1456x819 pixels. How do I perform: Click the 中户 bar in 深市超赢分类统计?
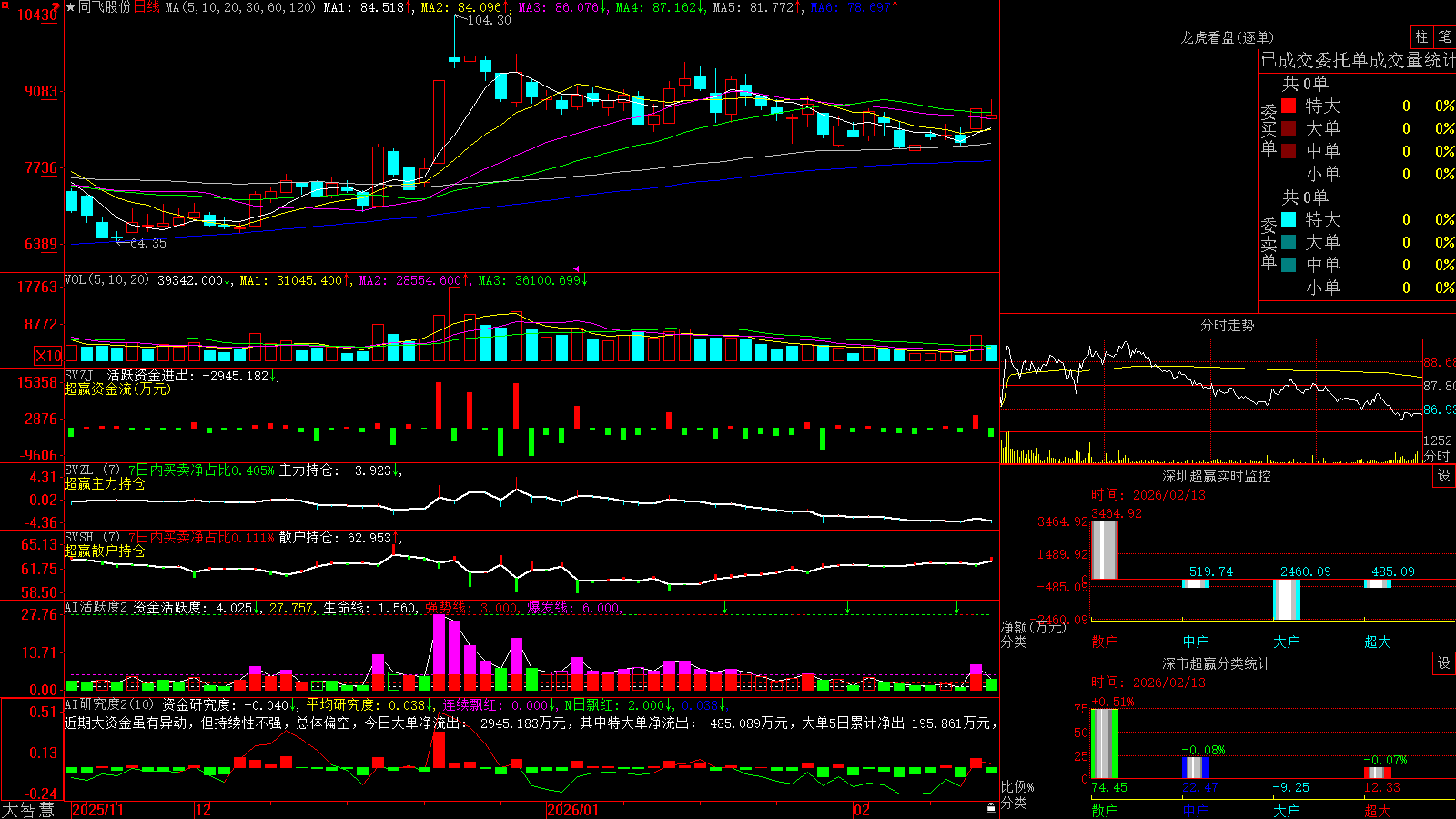(x=1195, y=767)
